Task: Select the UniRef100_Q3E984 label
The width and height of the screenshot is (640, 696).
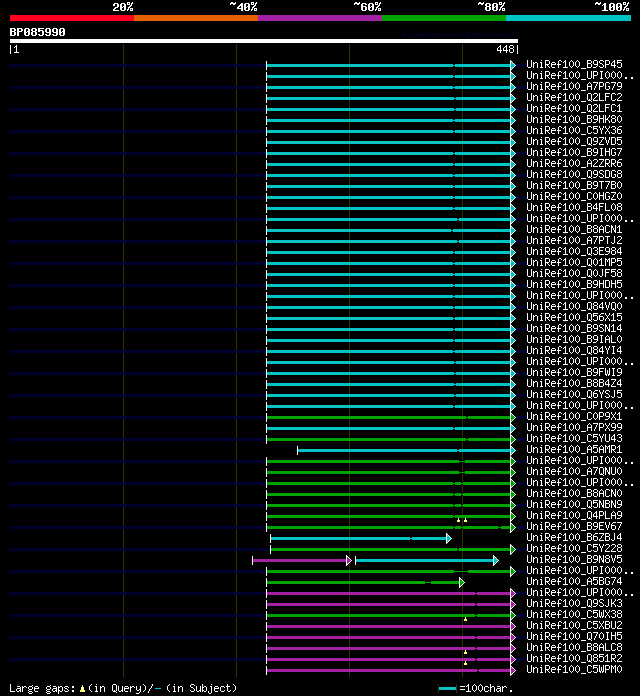Action: (x=574, y=252)
